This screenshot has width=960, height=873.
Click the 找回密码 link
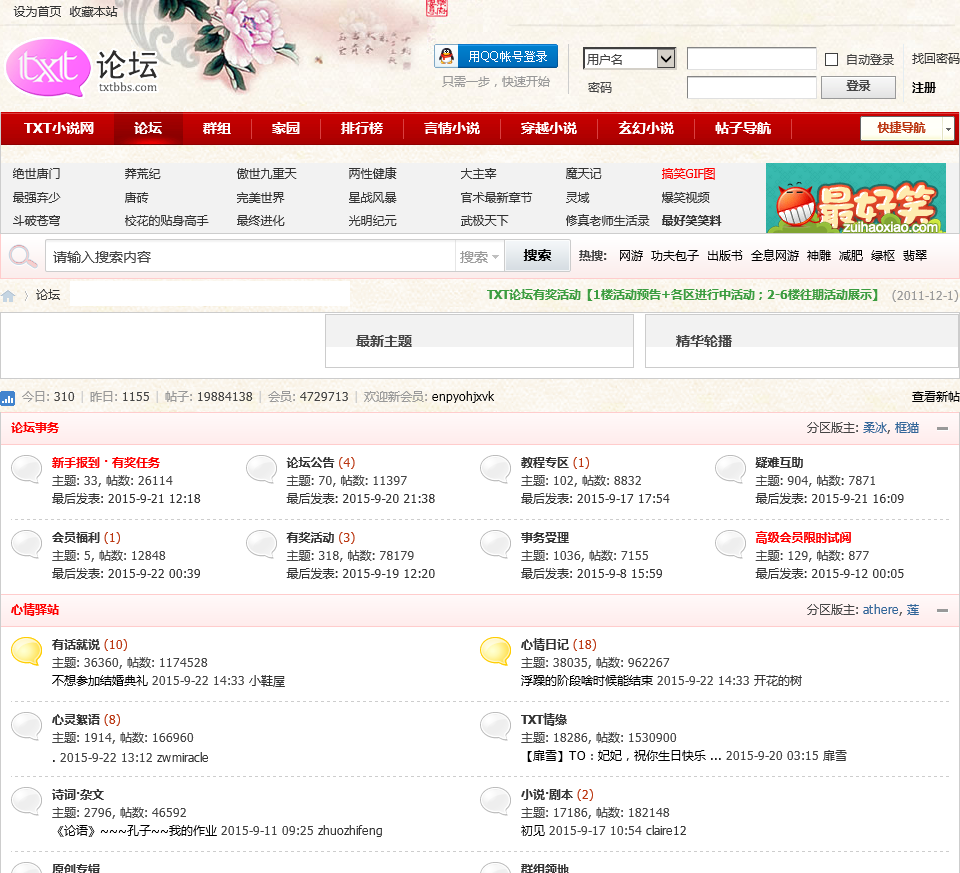(935, 59)
